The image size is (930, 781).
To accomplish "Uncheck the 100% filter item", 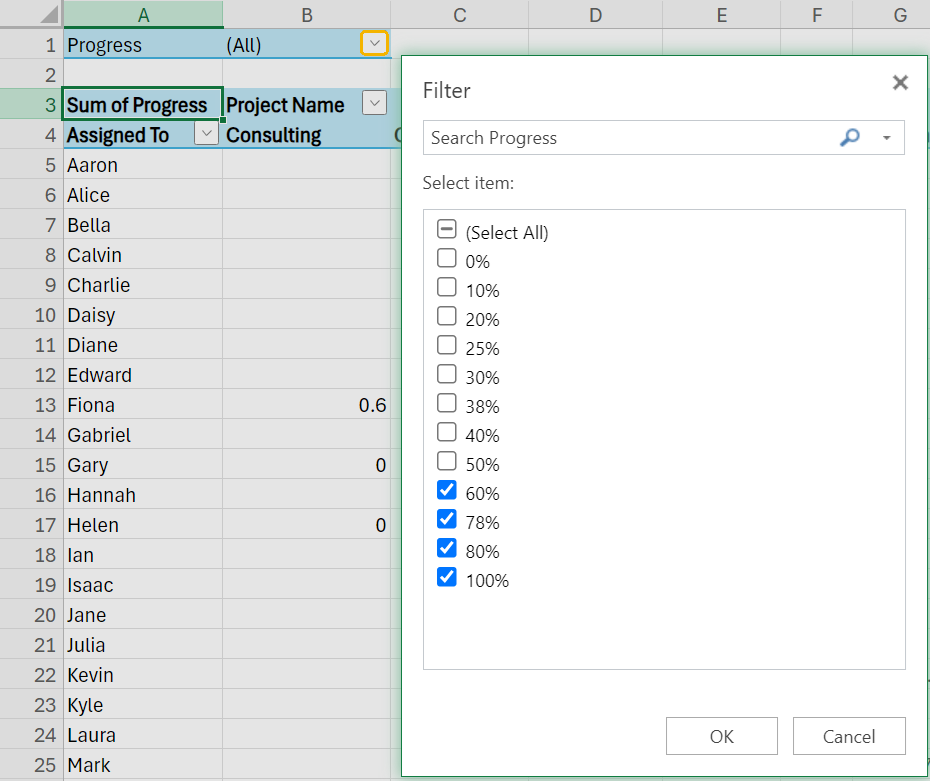I will click(x=446, y=577).
